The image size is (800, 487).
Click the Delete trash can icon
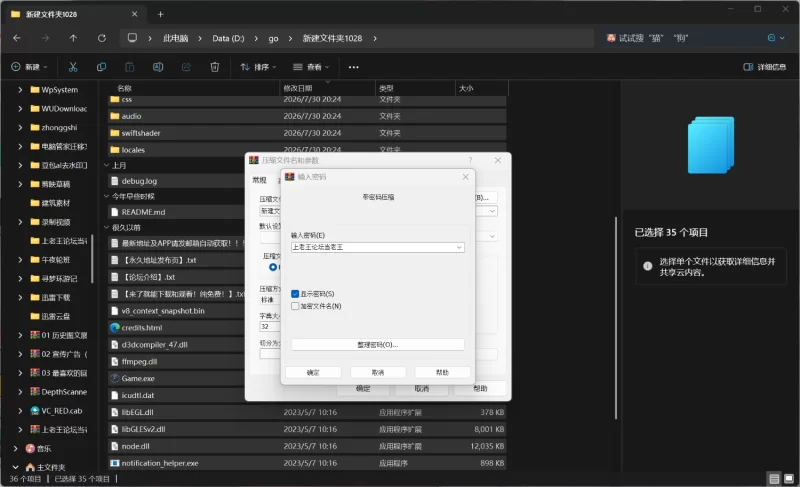click(x=215, y=67)
